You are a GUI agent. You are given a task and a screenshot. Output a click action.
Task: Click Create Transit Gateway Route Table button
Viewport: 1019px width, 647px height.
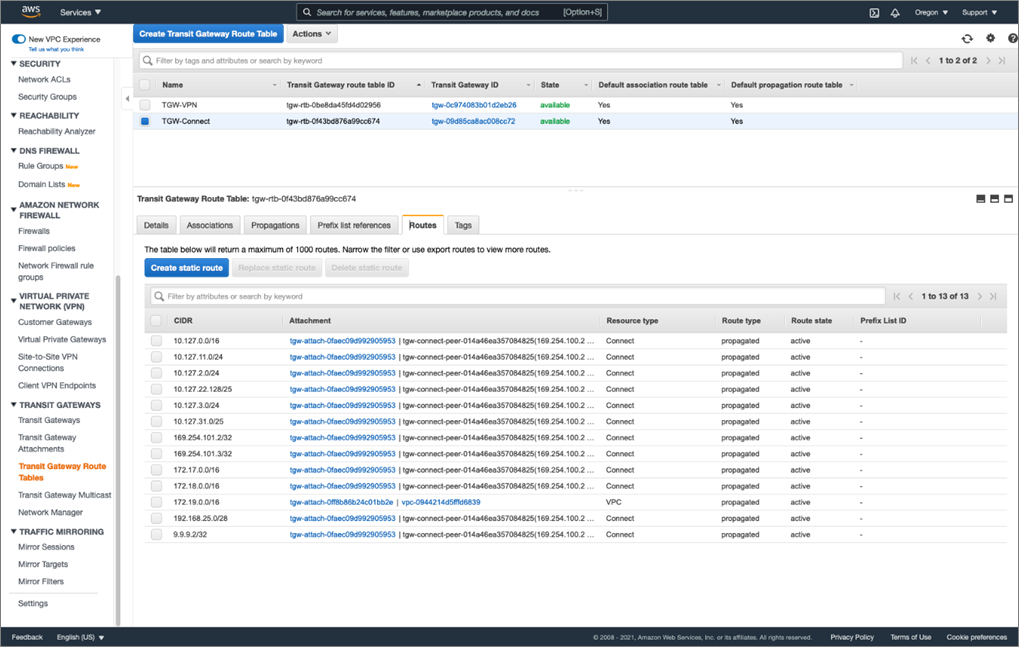tap(208, 34)
